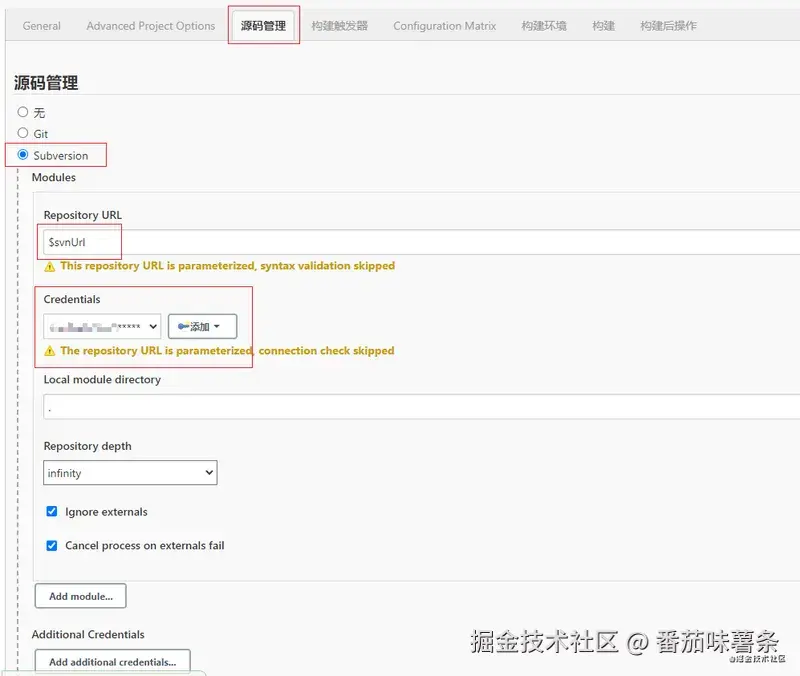Toggle Cancel process on externals fail checkbox
800x676 pixels.
[x=52, y=545]
